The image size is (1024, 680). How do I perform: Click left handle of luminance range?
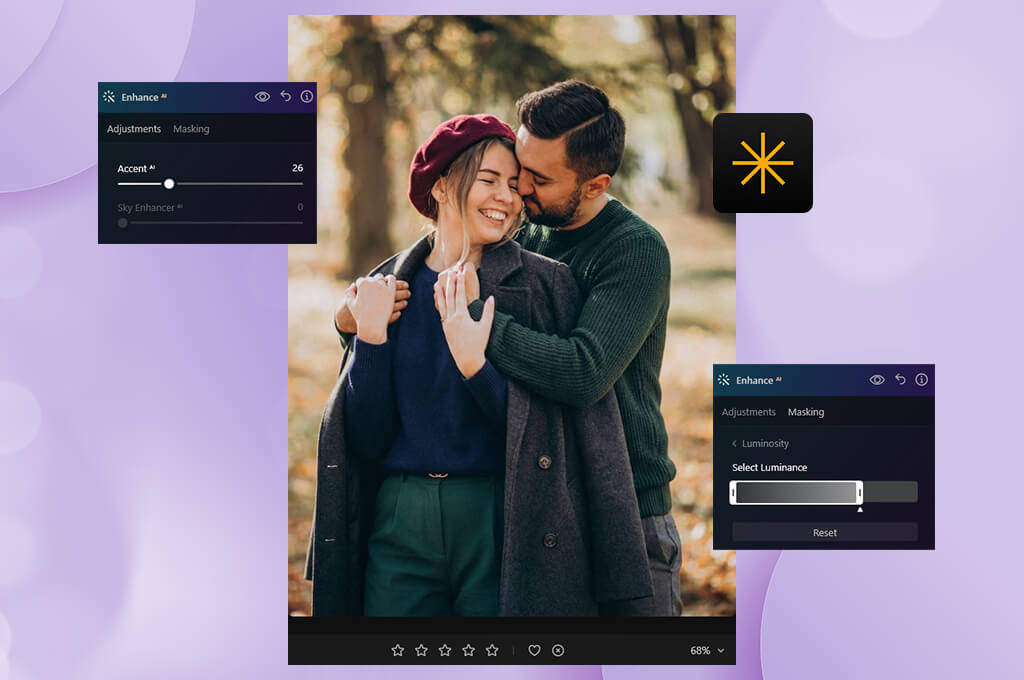tap(733, 493)
